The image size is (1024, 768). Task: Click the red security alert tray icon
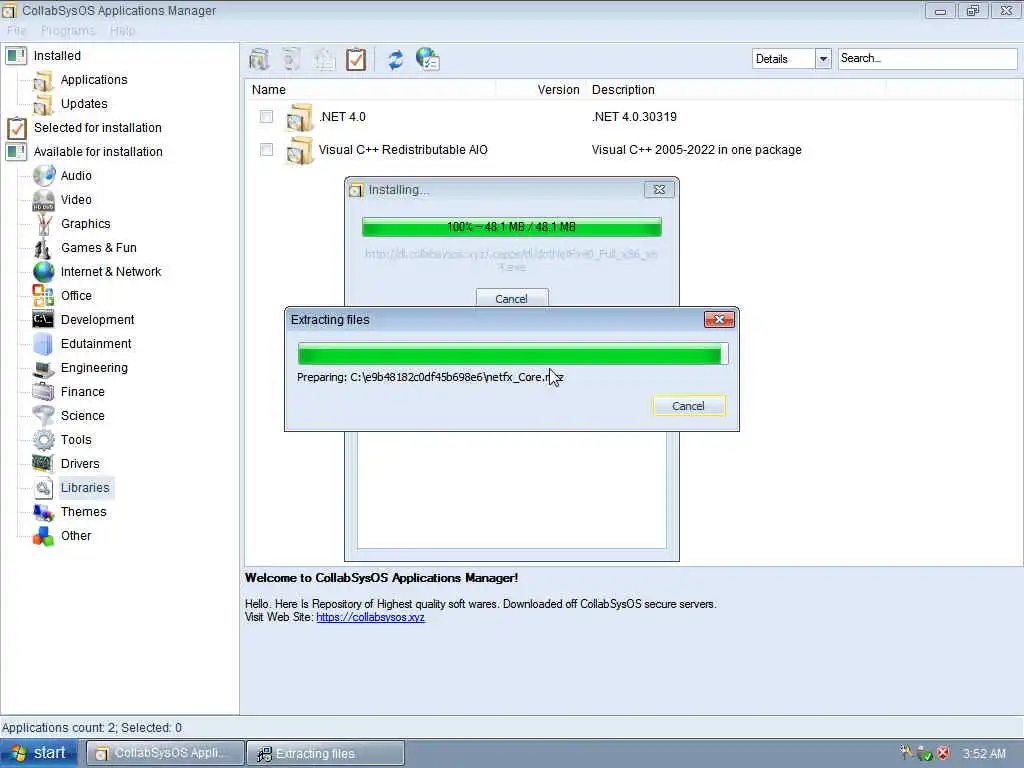[x=943, y=754]
